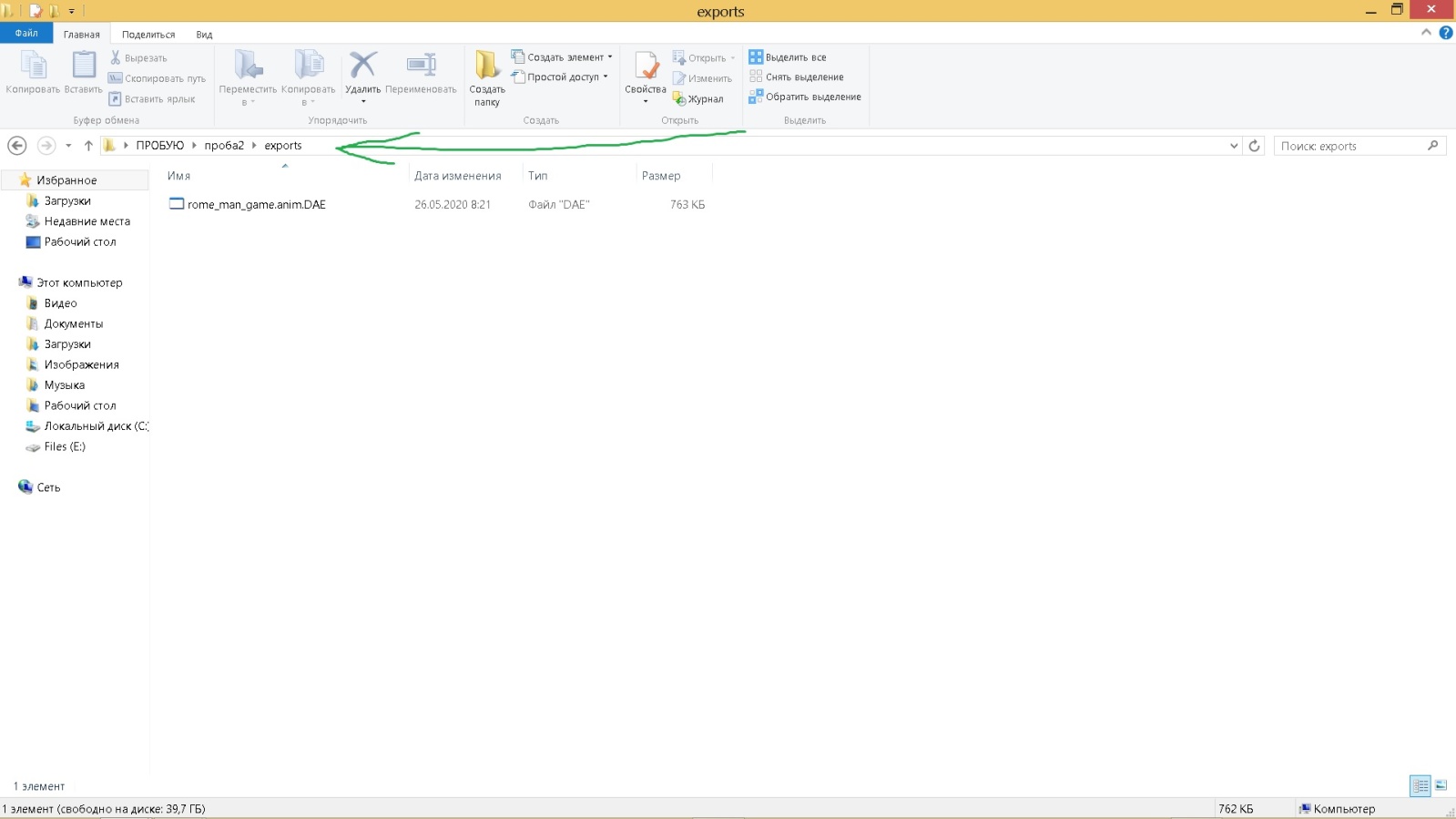Open Properties (Свойства) from the ribbon

pyautogui.click(x=646, y=67)
